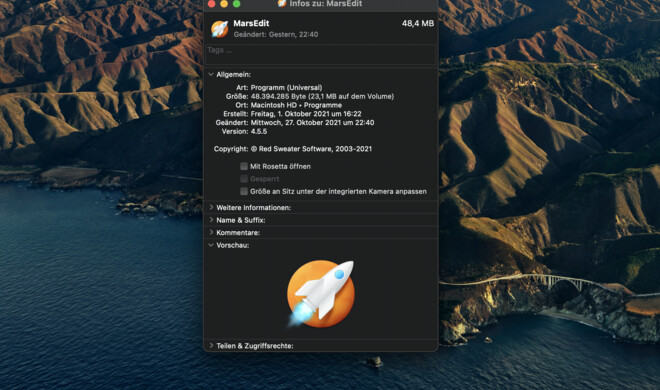The height and width of the screenshot is (390, 660).
Task: Expand the 'Weitere Informationen' section
Action: 211,207
